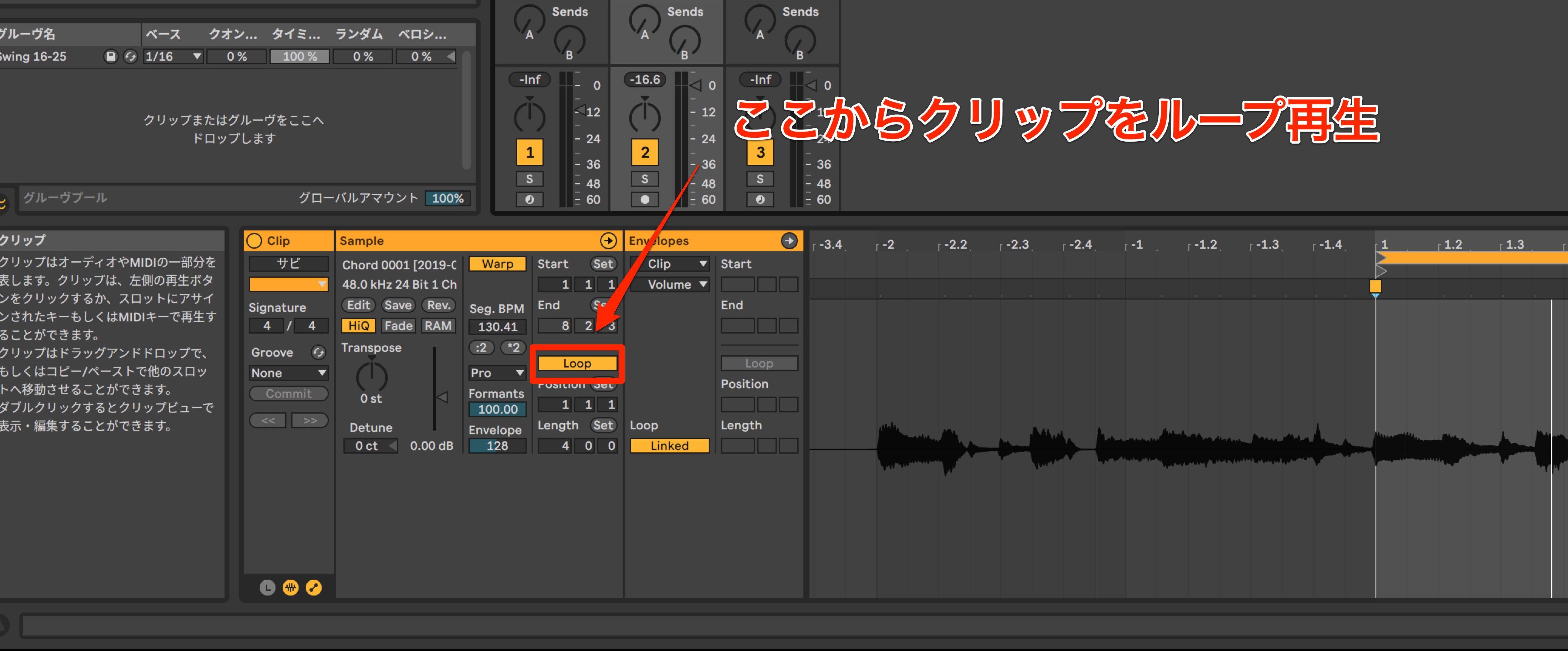Viewport: 1568px width, 651px height.
Task: Click the Save default clip button
Action: [x=398, y=305]
